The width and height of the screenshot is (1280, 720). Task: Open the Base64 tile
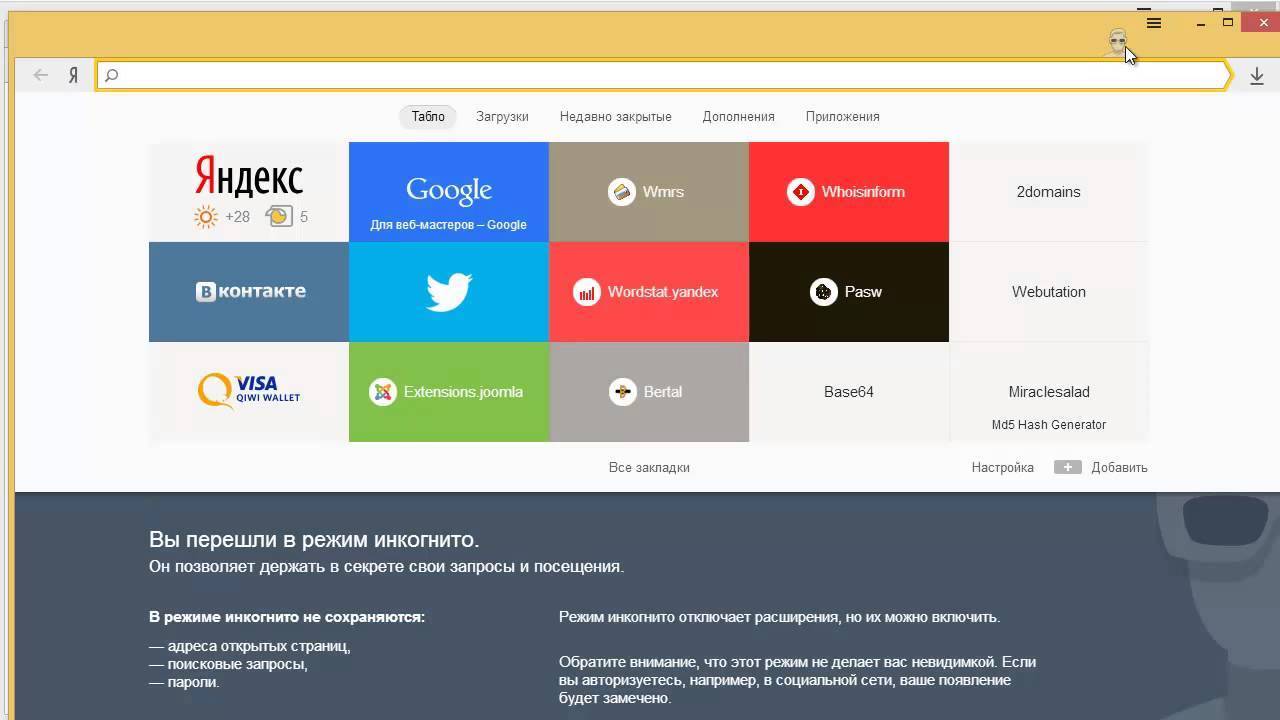(x=849, y=392)
